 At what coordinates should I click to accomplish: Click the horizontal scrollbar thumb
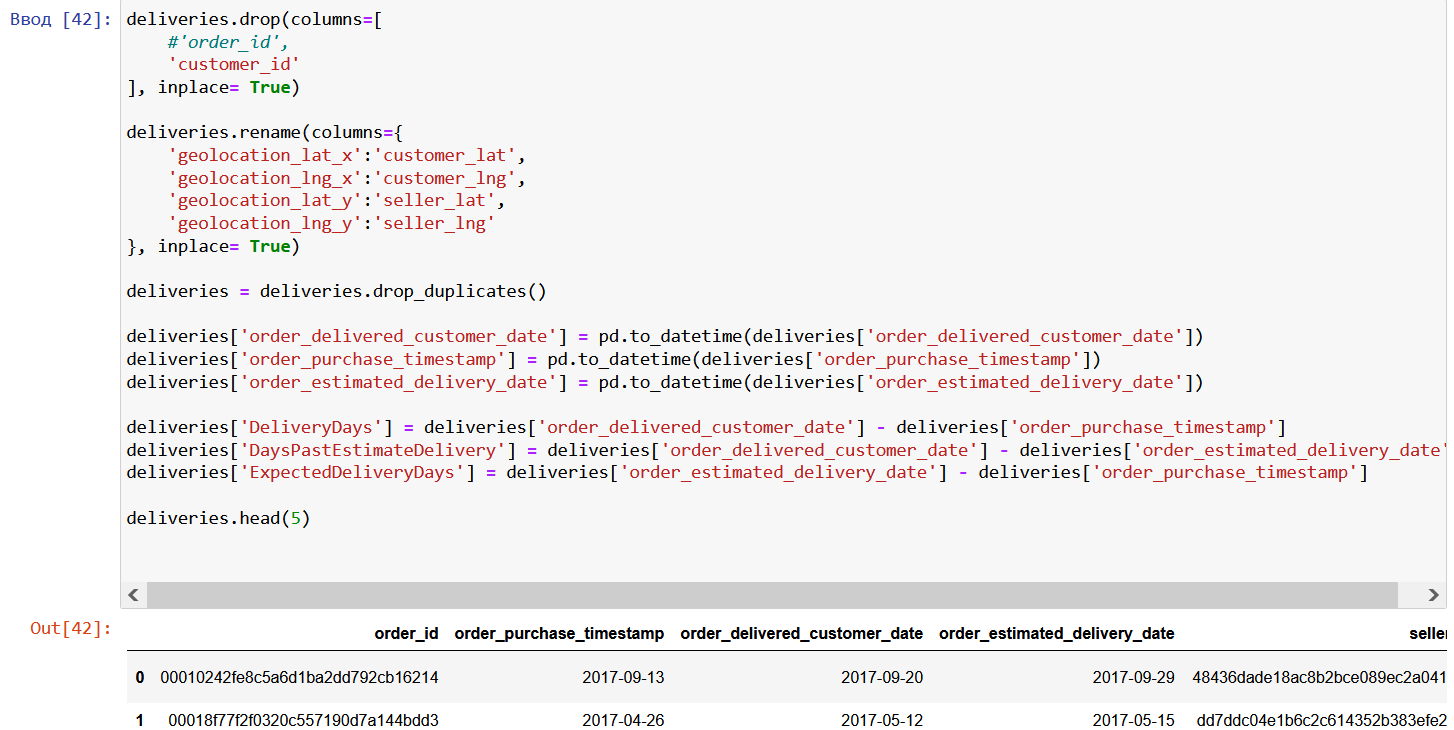tap(770, 594)
